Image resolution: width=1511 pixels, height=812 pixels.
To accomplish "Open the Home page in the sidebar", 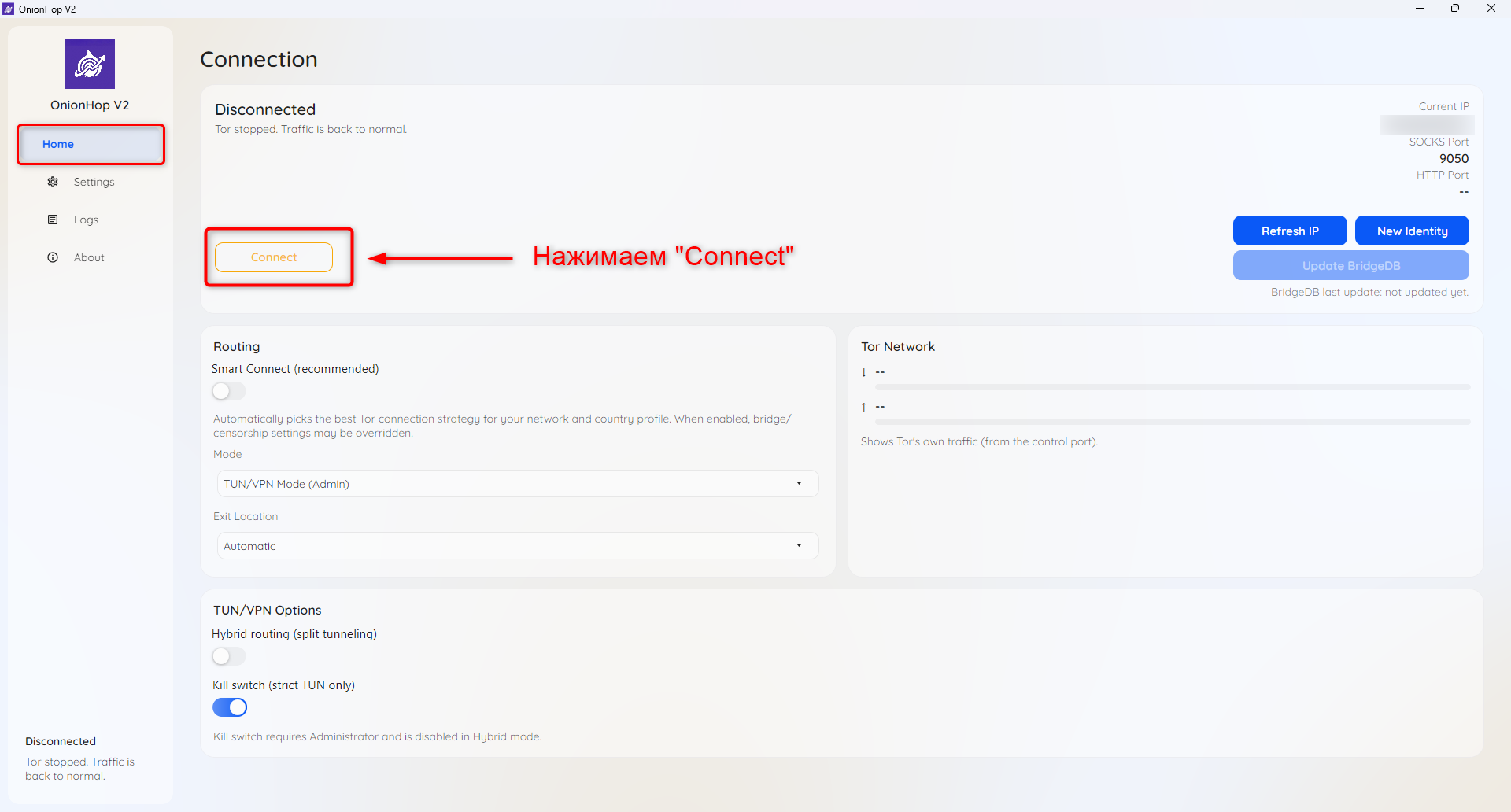I will click(x=91, y=144).
